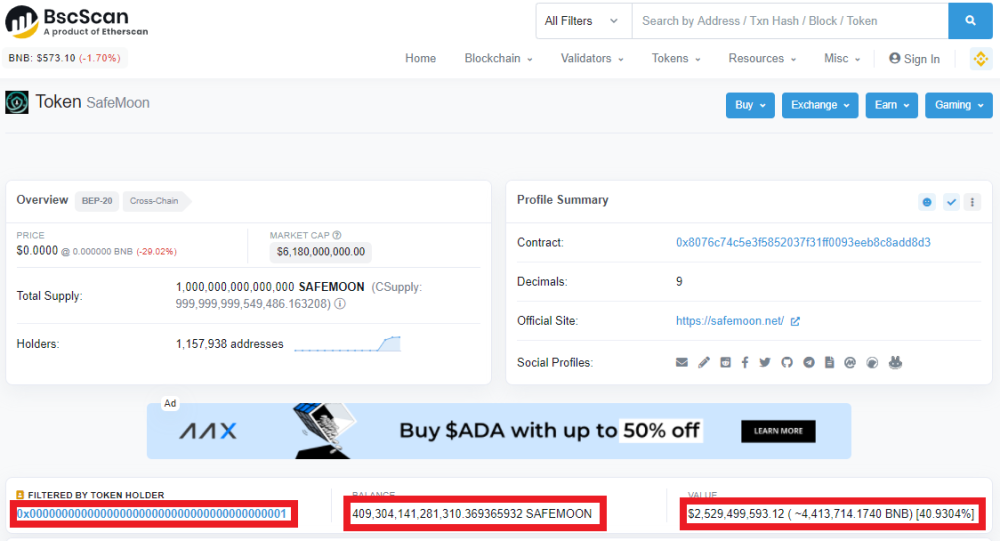Click the CSupply info icon
This screenshot has height=541, width=1000.
coord(340,304)
